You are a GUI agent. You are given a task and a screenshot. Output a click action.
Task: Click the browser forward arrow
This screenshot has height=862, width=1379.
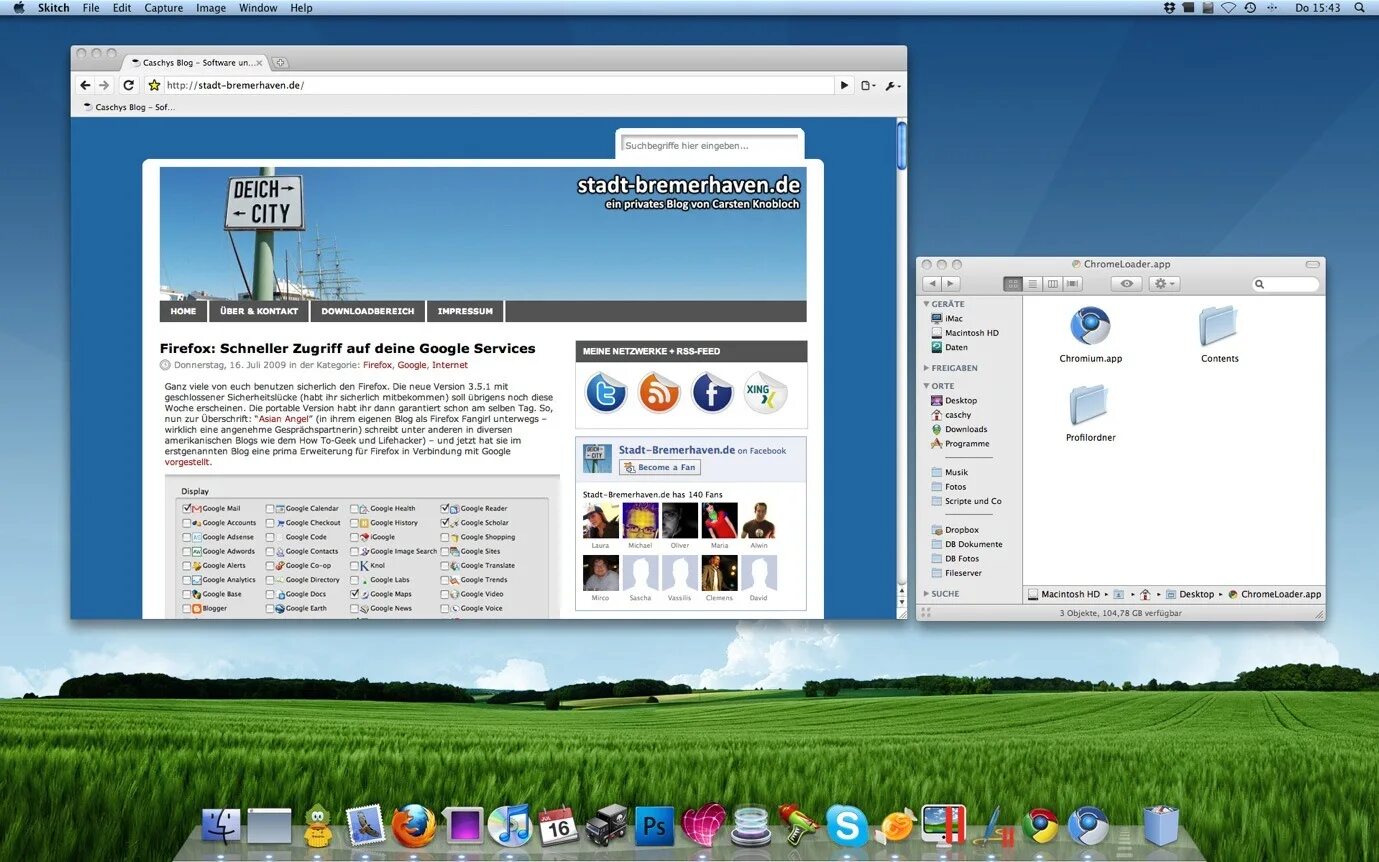pos(104,86)
